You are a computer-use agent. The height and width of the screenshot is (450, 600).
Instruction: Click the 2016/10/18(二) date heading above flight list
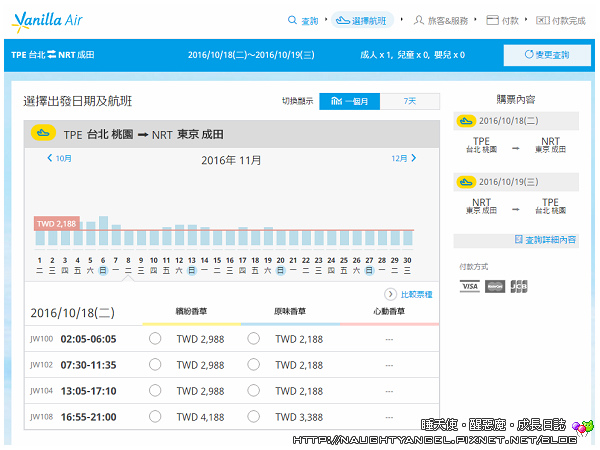point(72,313)
